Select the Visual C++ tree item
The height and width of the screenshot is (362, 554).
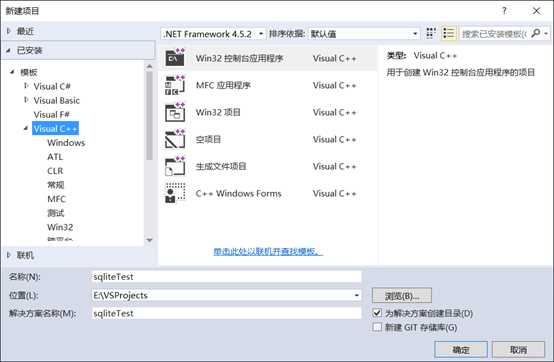pos(55,129)
